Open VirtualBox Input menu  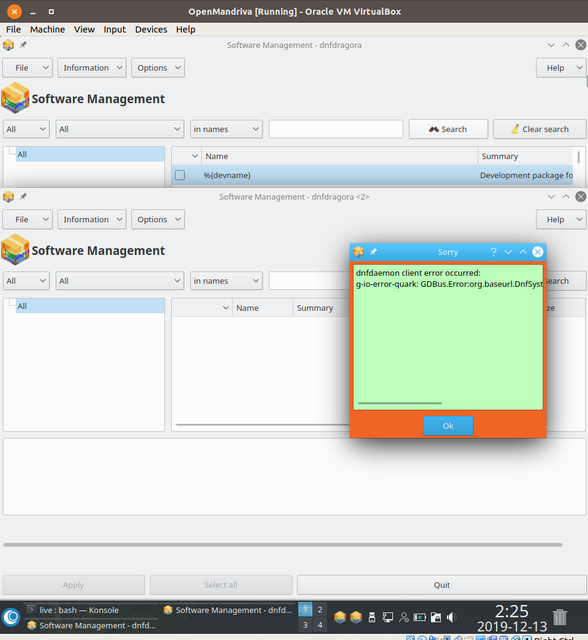click(x=115, y=29)
